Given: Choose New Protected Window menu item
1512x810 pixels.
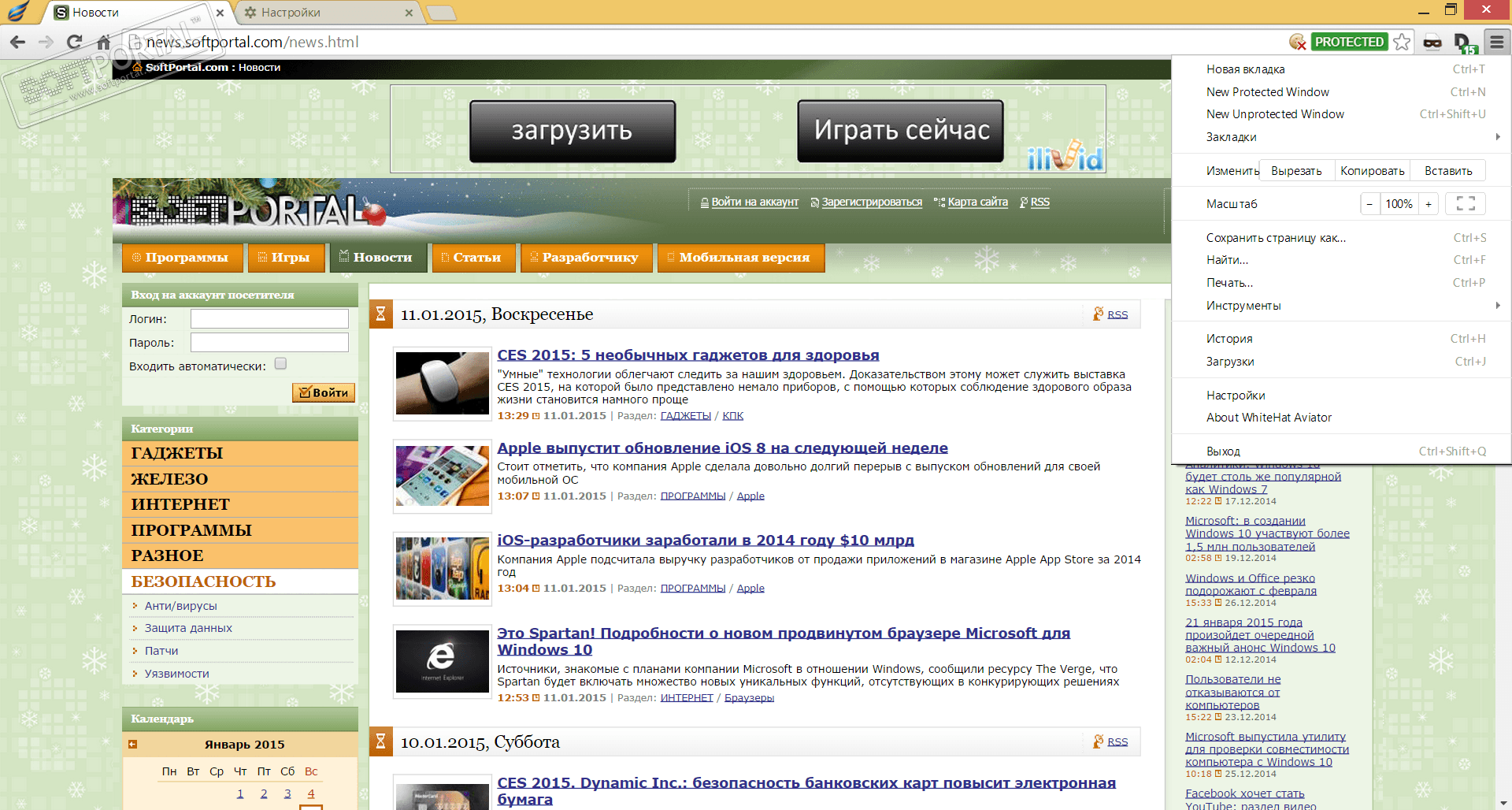Looking at the screenshot, I should [x=1341, y=92].
